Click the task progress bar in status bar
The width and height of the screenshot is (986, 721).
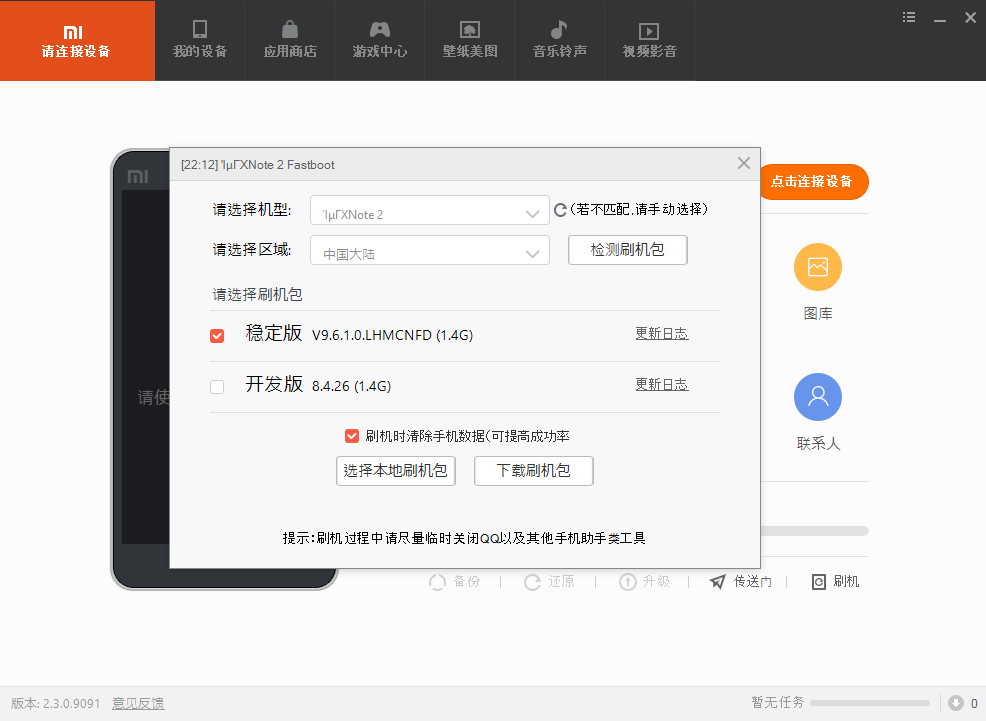click(x=869, y=704)
